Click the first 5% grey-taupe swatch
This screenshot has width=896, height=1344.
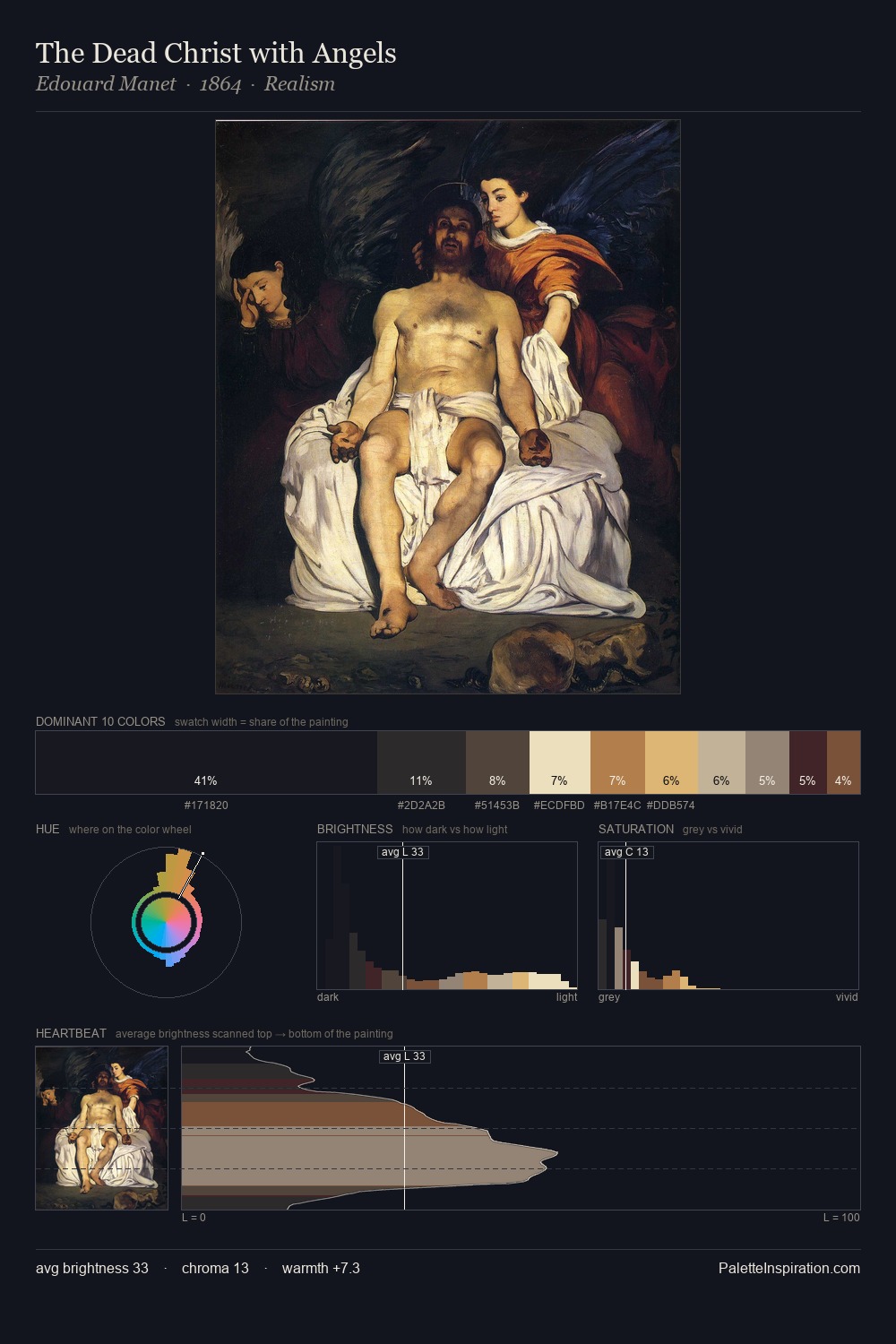(767, 762)
